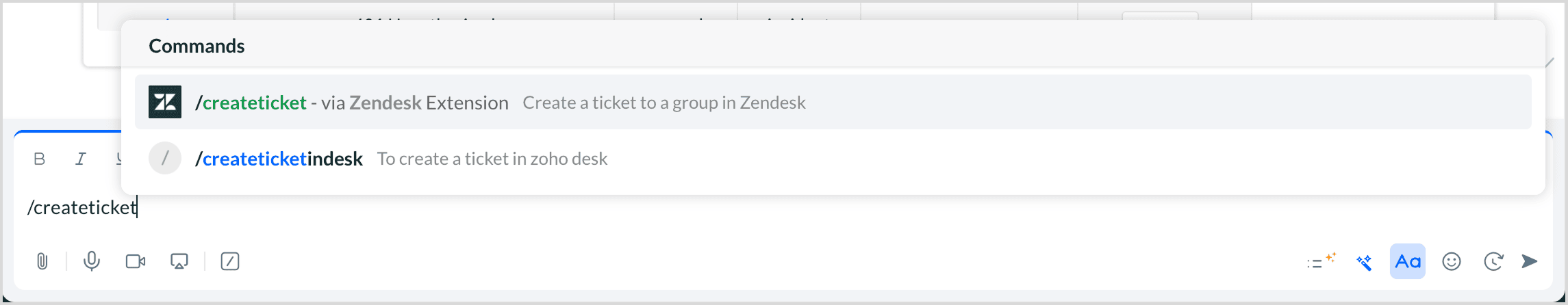Toggle the Aa formatting toolbar

pyautogui.click(x=1408, y=261)
